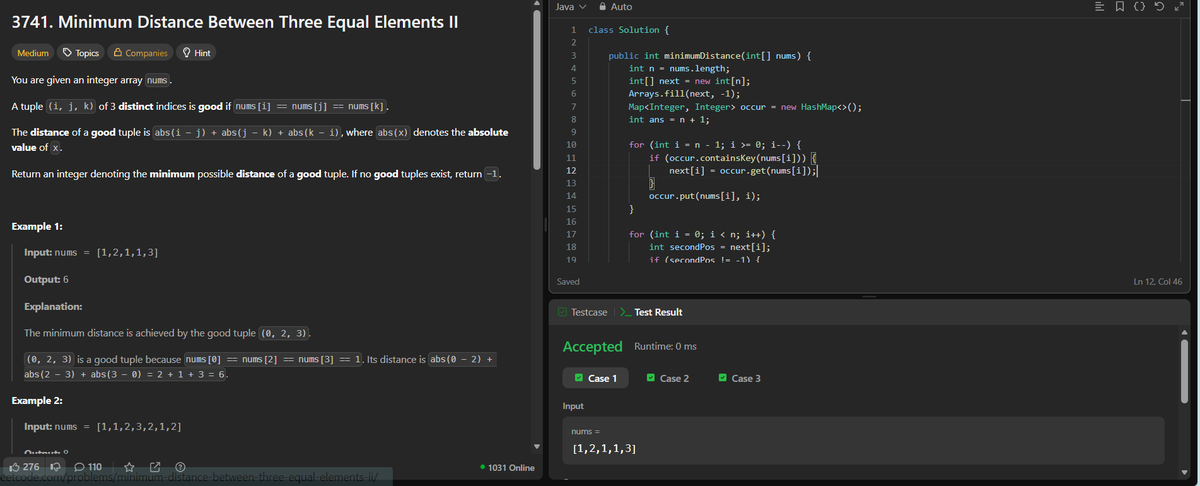Image resolution: width=1200 pixels, height=486 pixels.
Task: Click the share link icon
Action: point(155,467)
